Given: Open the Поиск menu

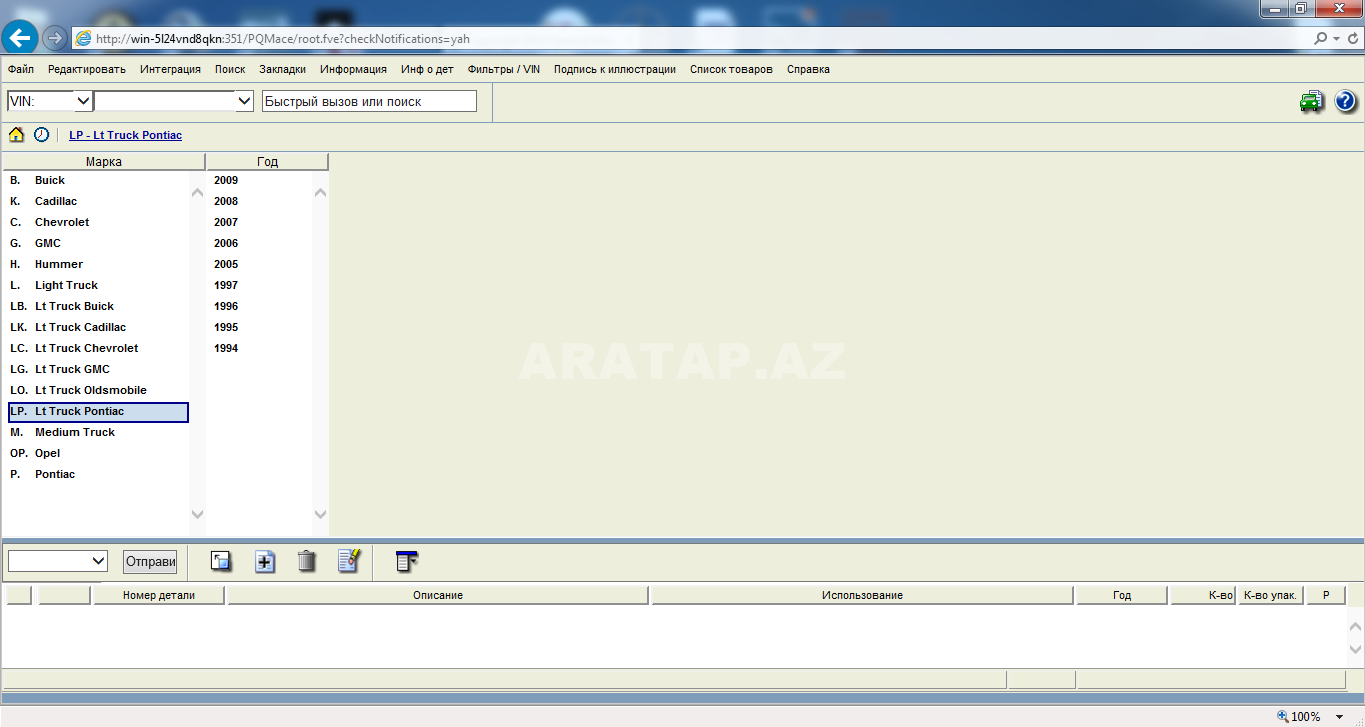Looking at the screenshot, I should (230, 69).
